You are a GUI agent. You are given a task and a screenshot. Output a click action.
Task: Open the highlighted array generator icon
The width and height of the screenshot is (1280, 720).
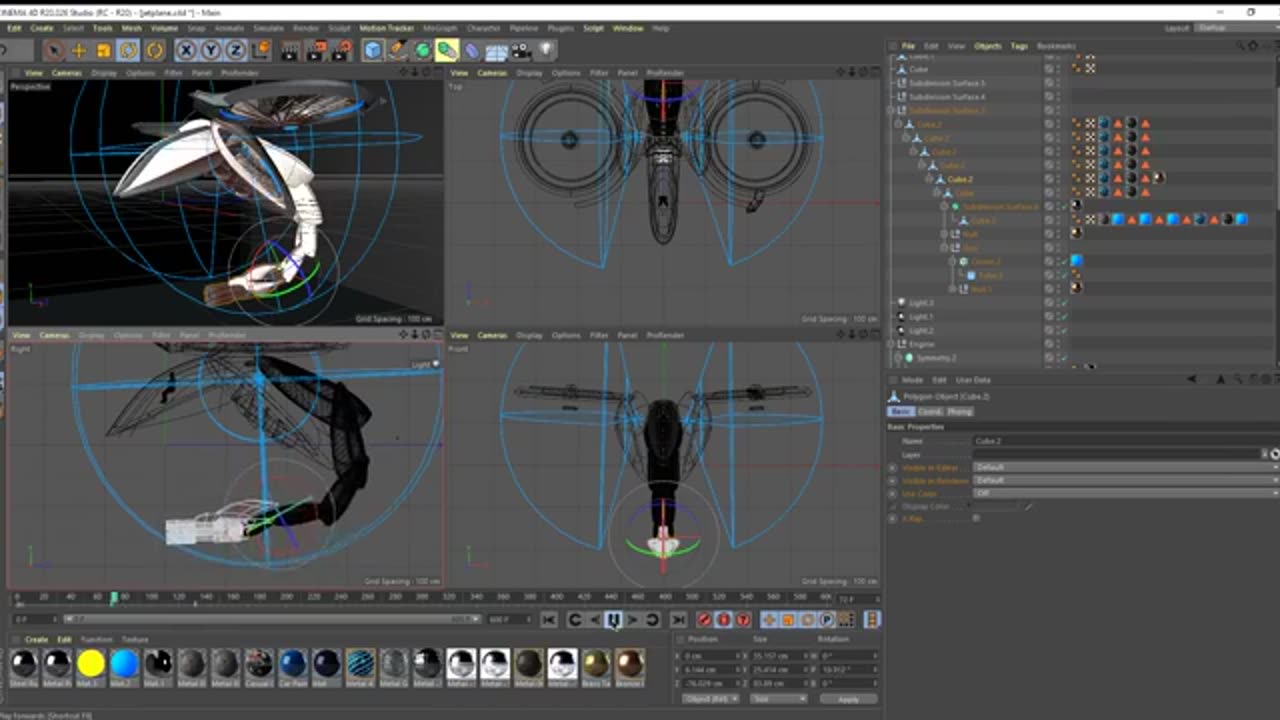[x=447, y=50]
